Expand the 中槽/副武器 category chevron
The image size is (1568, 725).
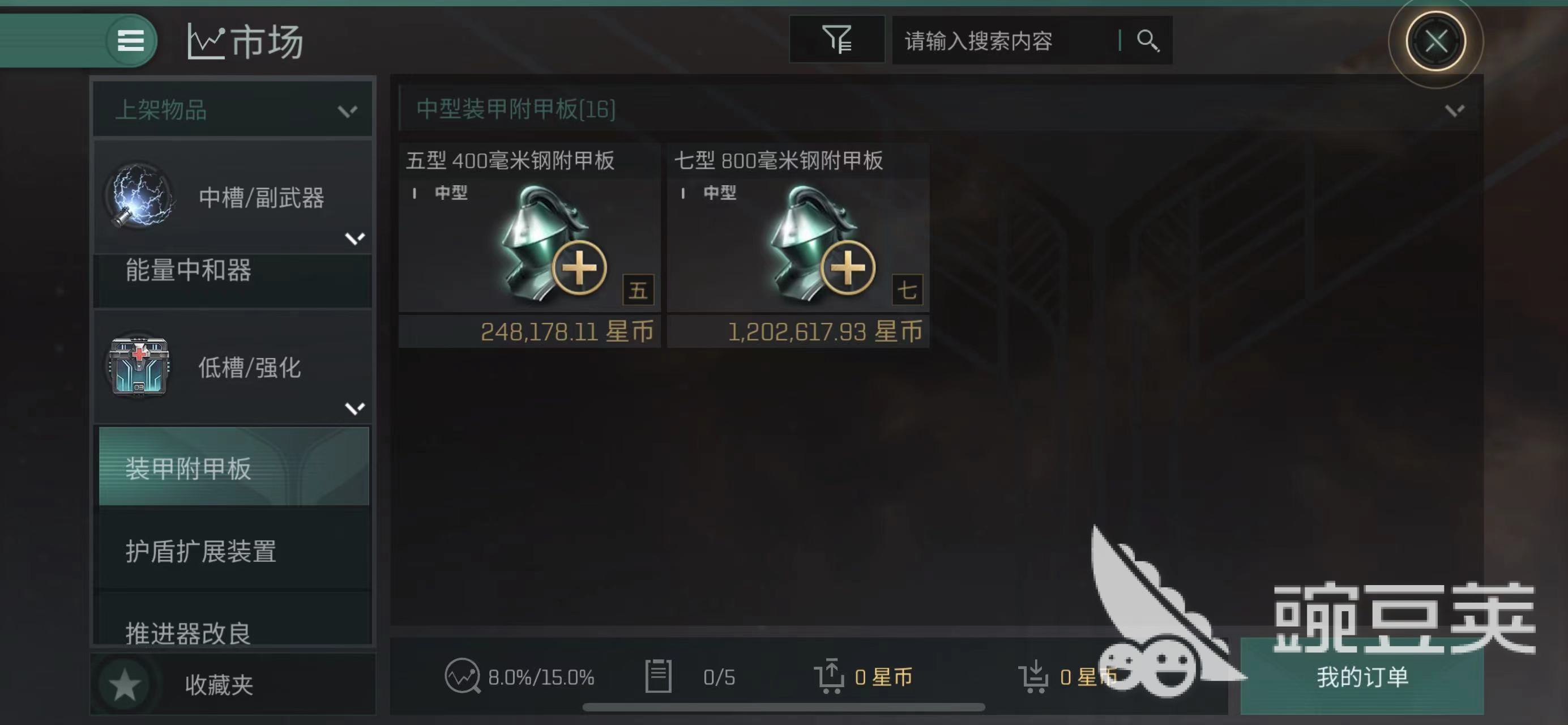tap(355, 237)
